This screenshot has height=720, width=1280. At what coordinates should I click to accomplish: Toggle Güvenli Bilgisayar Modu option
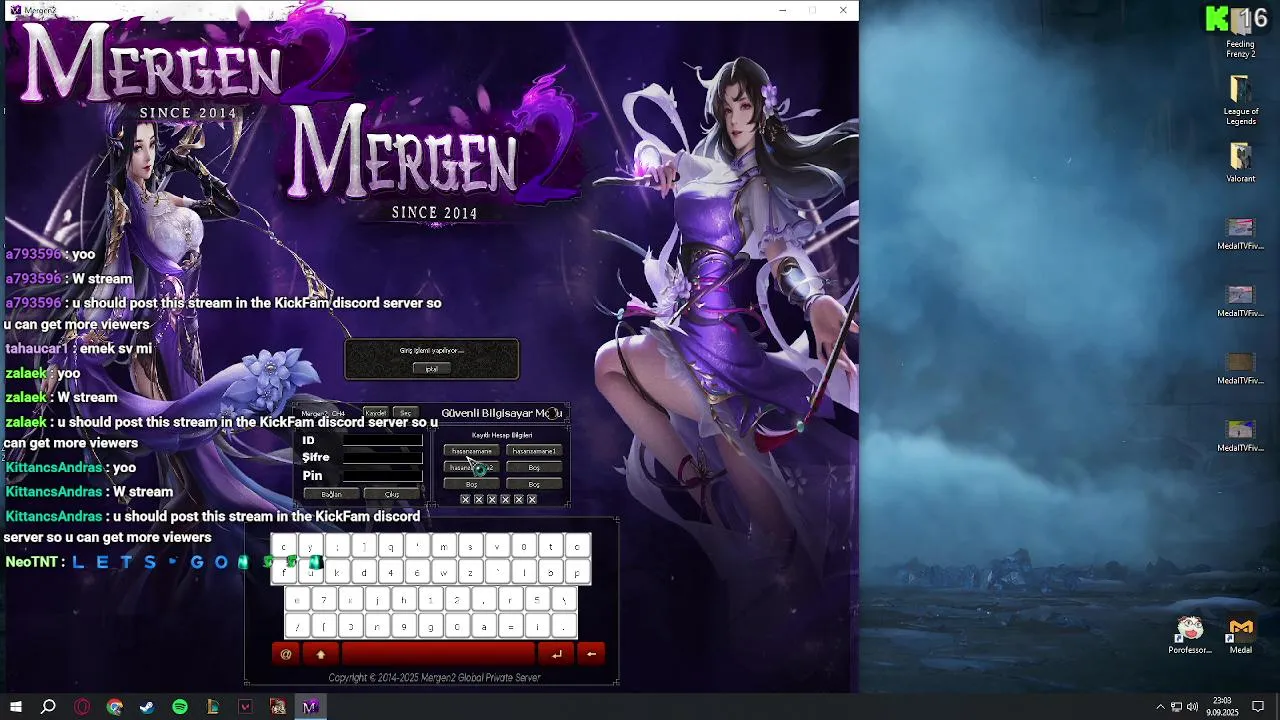click(554, 413)
